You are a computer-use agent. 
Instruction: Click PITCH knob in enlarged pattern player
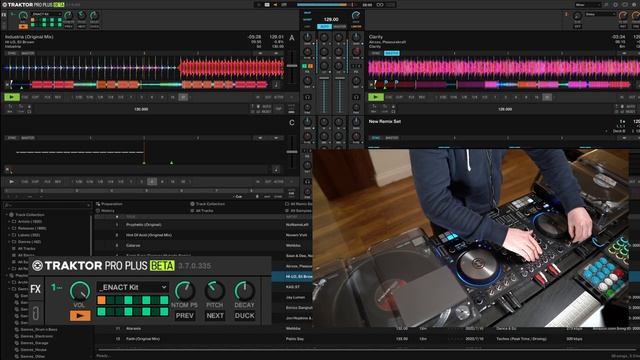tap(214, 290)
